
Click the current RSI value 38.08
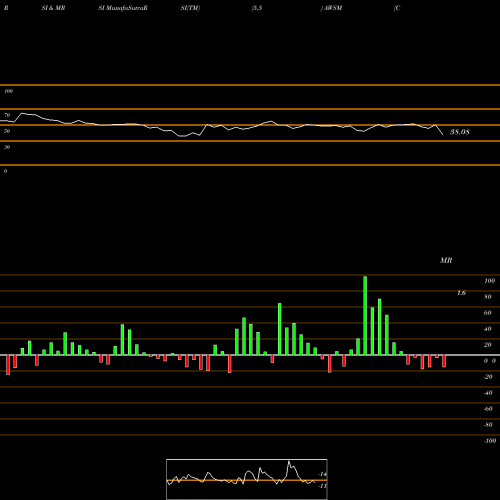click(460, 132)
